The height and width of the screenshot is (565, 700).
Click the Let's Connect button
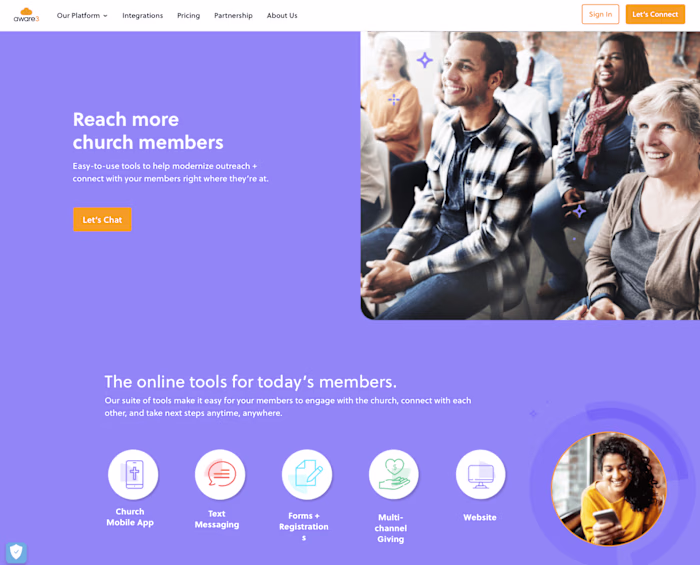655,14
